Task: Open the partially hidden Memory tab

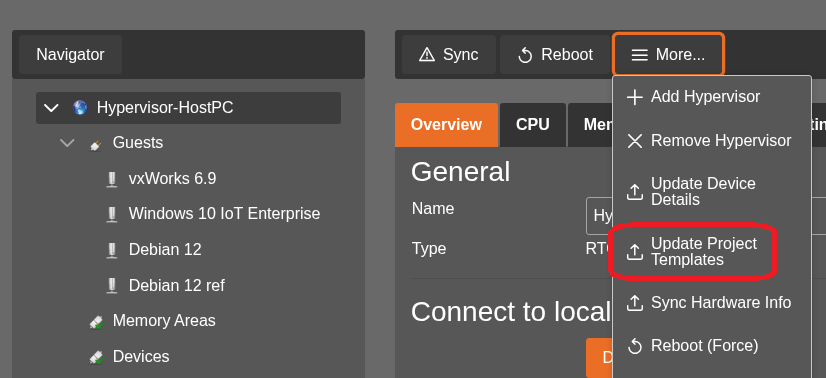Action: pyautogui.click(x=591, y=125)
